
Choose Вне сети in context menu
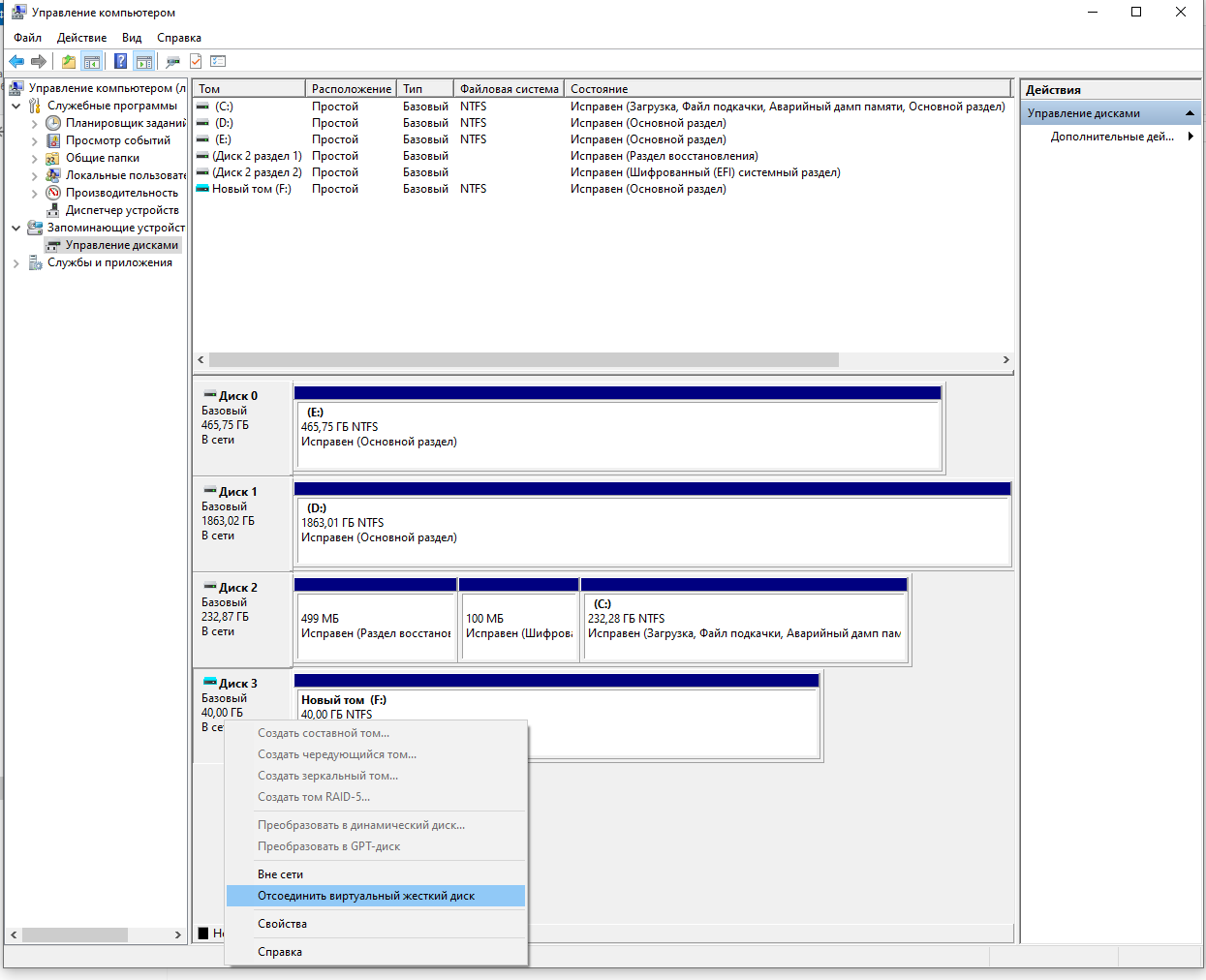click(376, 874)
